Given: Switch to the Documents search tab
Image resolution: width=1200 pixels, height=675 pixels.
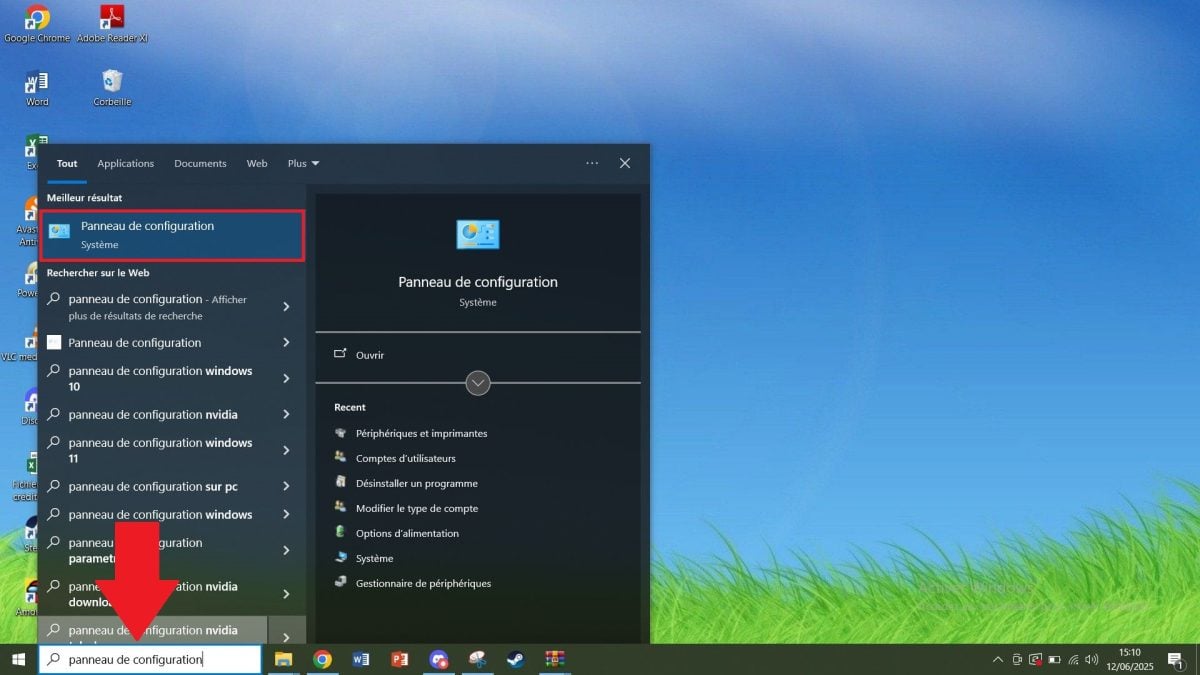Looking at the screenshot, I should 200,163.
